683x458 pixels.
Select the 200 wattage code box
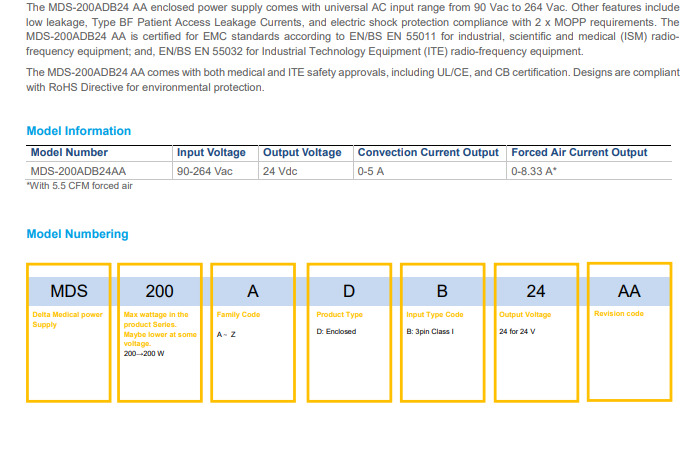tap(159, 292)
